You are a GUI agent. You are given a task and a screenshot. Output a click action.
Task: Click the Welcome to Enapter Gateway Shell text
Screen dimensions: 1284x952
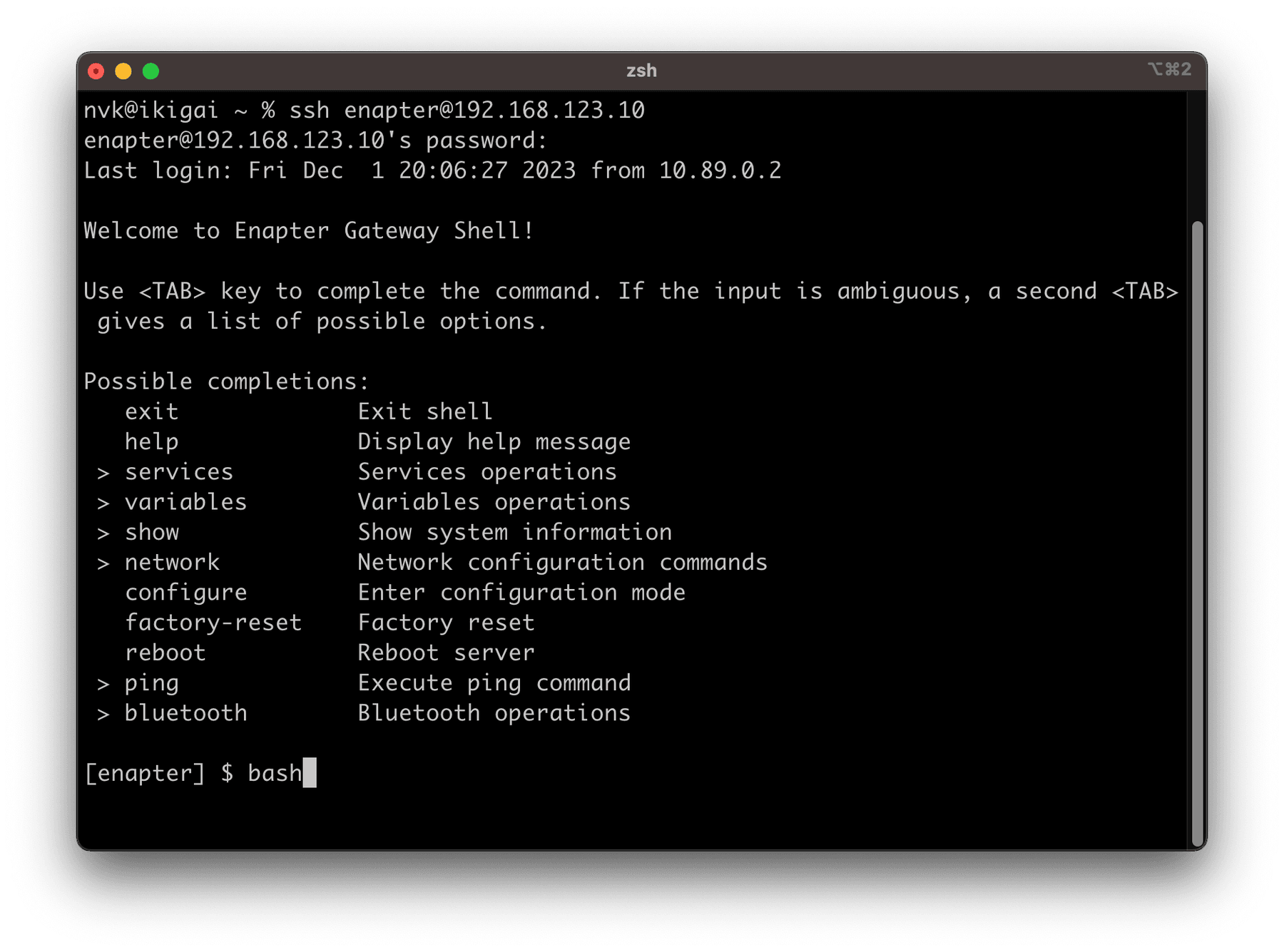[x=307, y=230]
